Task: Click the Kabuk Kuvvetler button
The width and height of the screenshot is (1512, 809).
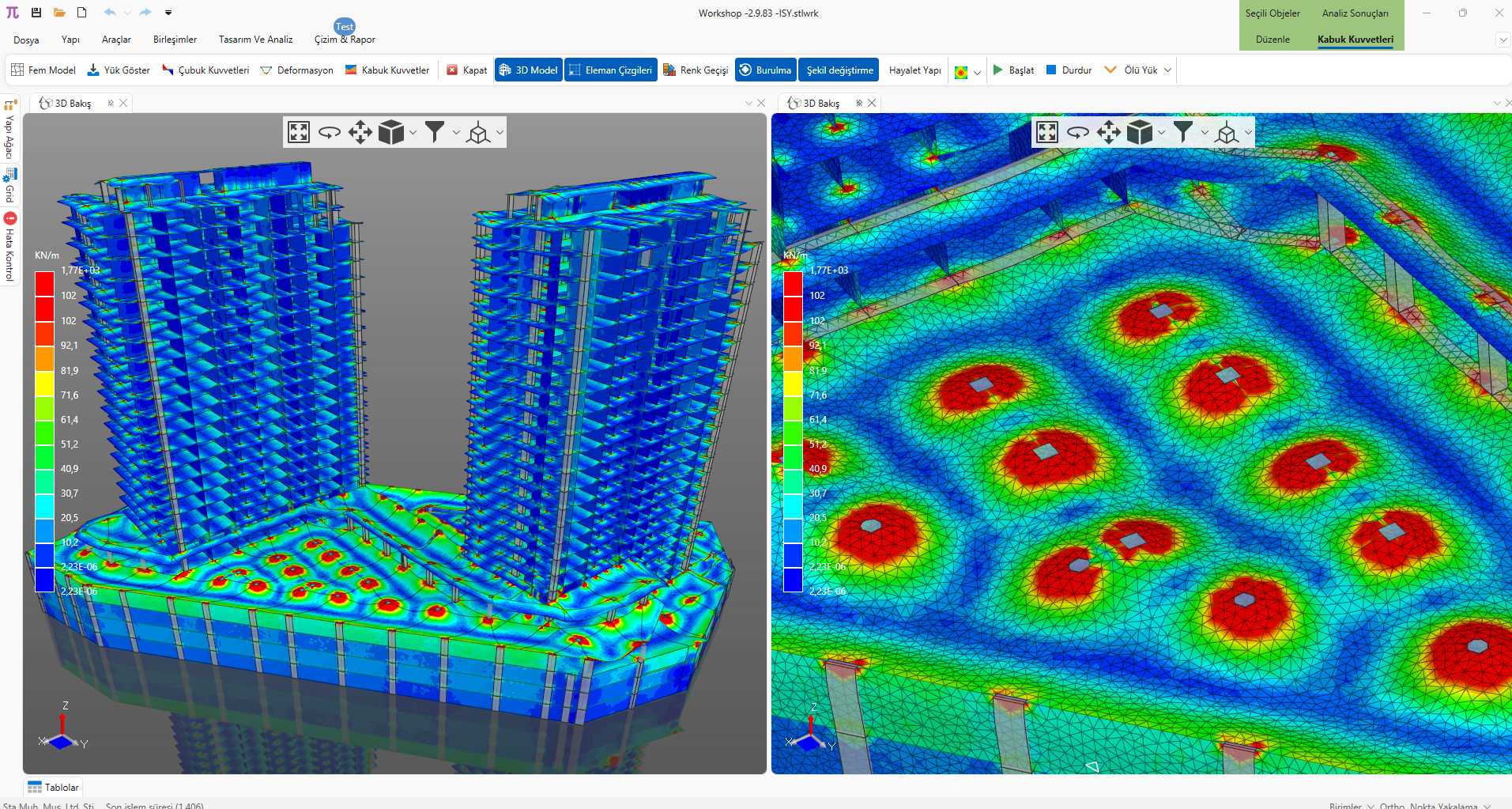Action: (x=387, y=70)
